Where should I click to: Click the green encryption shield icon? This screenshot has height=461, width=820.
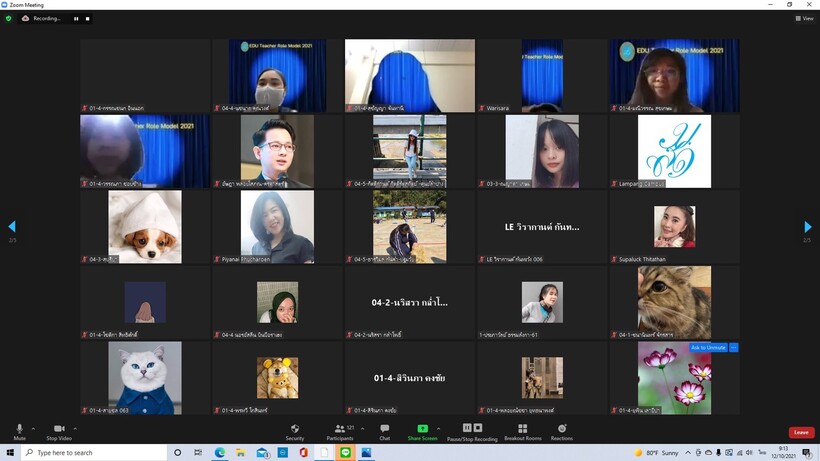pyautogui.click(x=9, y=18)
